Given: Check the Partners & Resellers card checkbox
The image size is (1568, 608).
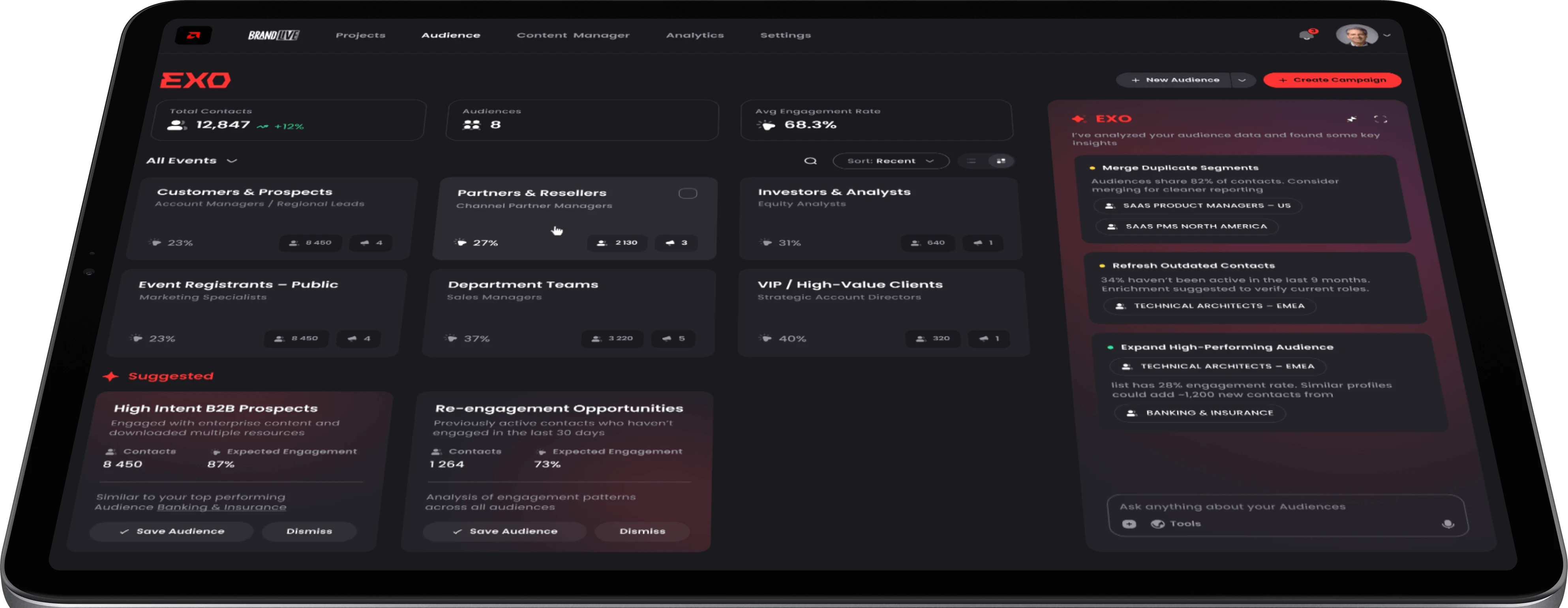Looking at the screenshot, I should [687, 193].
